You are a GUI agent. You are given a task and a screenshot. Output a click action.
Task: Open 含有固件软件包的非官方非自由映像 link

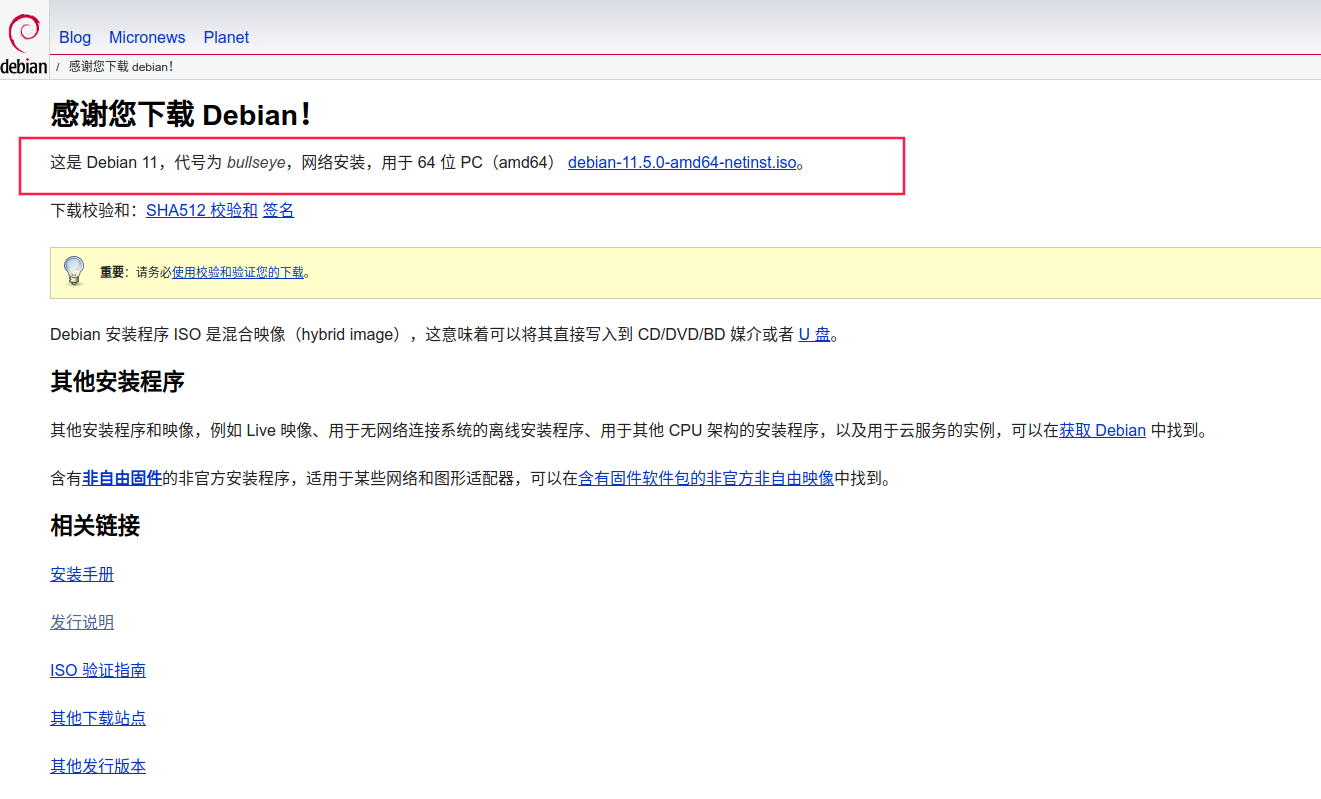[x=706, y=478]
